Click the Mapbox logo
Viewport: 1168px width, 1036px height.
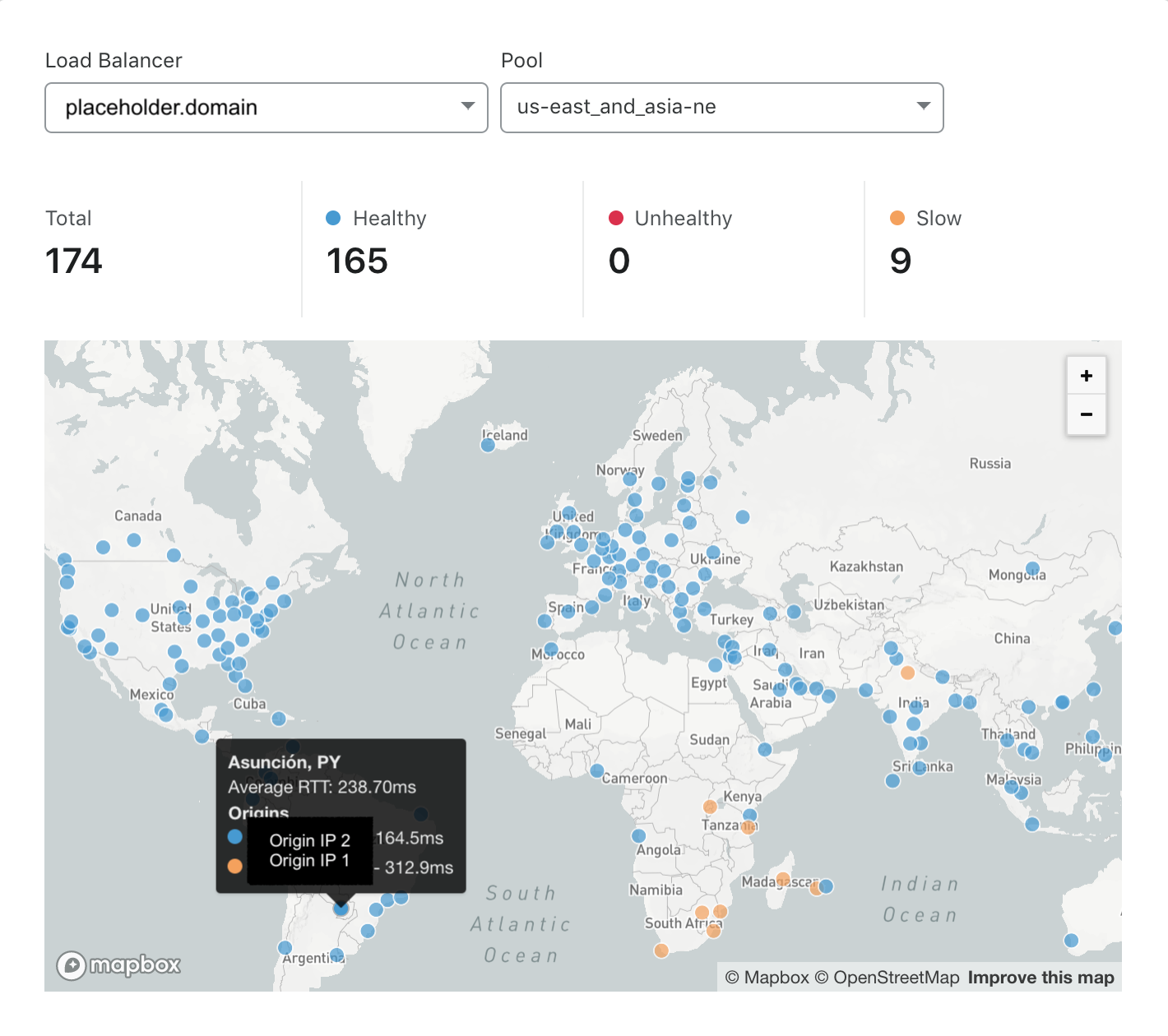(118, 964)
